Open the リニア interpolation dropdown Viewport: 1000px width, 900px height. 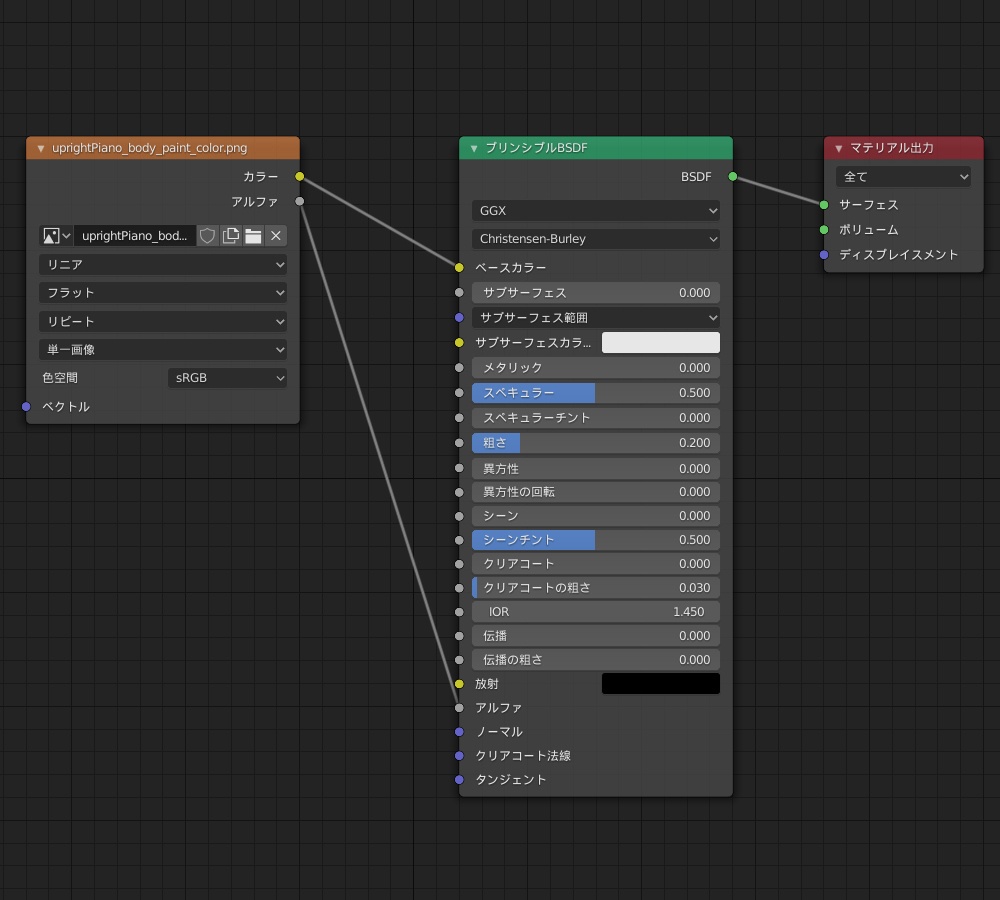pos(163,264)
